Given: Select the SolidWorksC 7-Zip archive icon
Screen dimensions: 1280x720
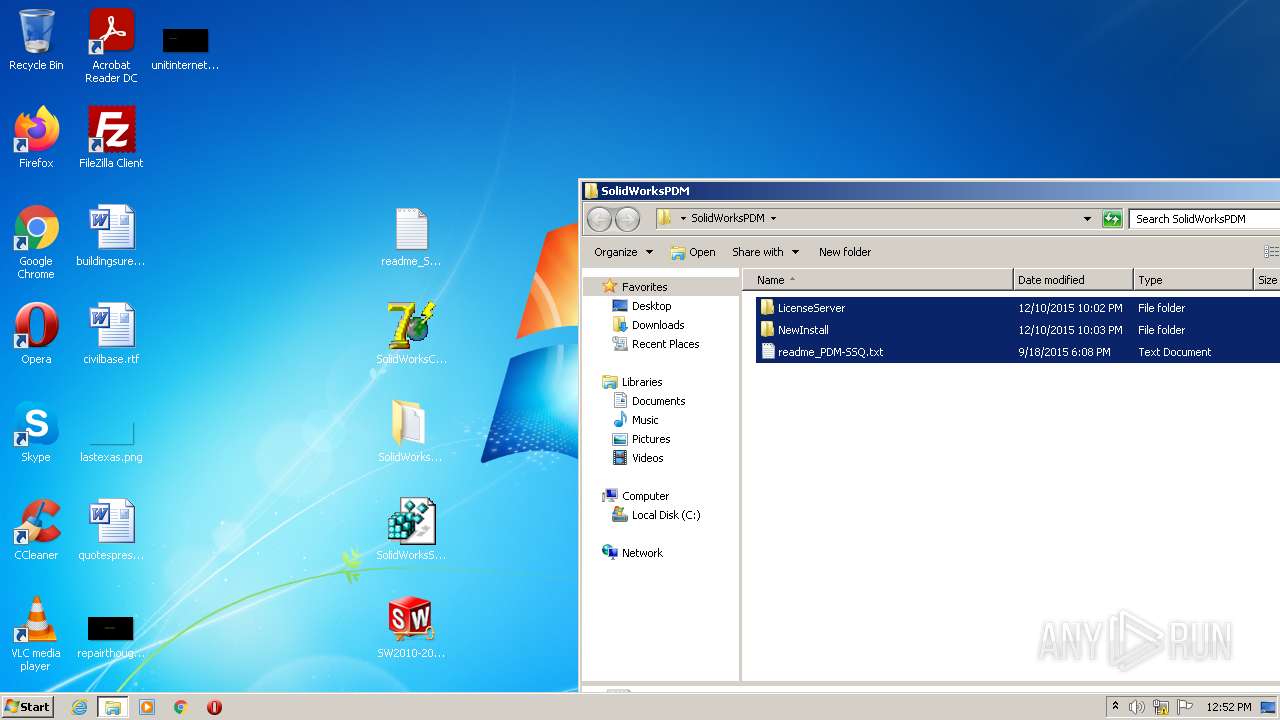Looking at the screenshot, I should [x=411, y=334].
